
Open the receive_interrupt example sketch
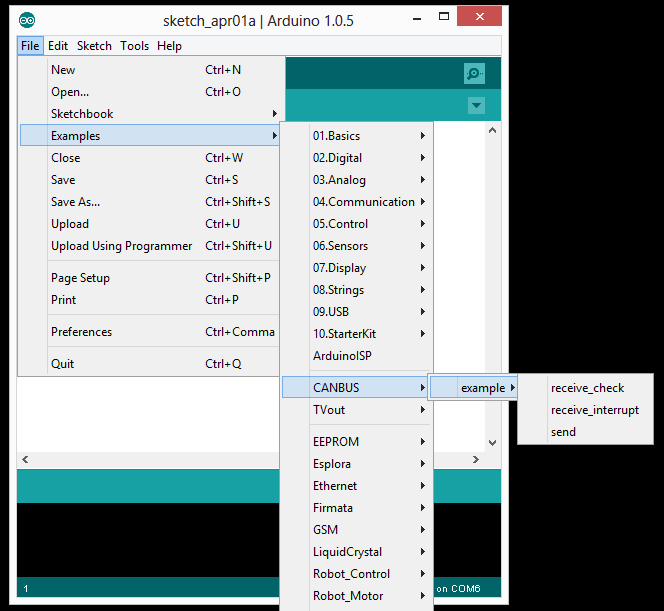click(x=585, y=410)
